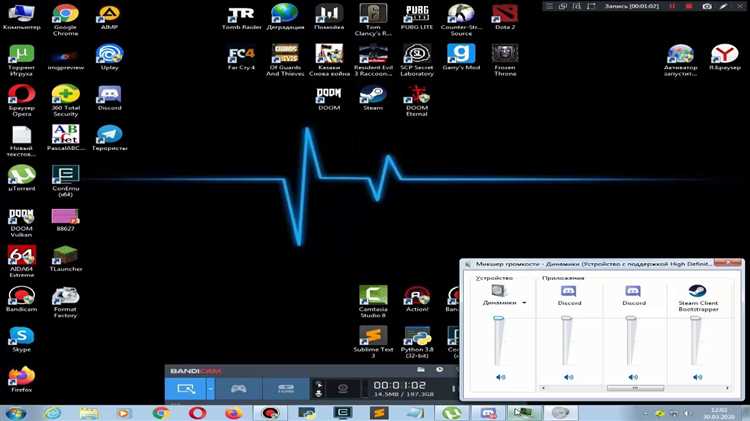
Task: Toggle the Bandicam webcam overlay button
Action: [342, 388]
